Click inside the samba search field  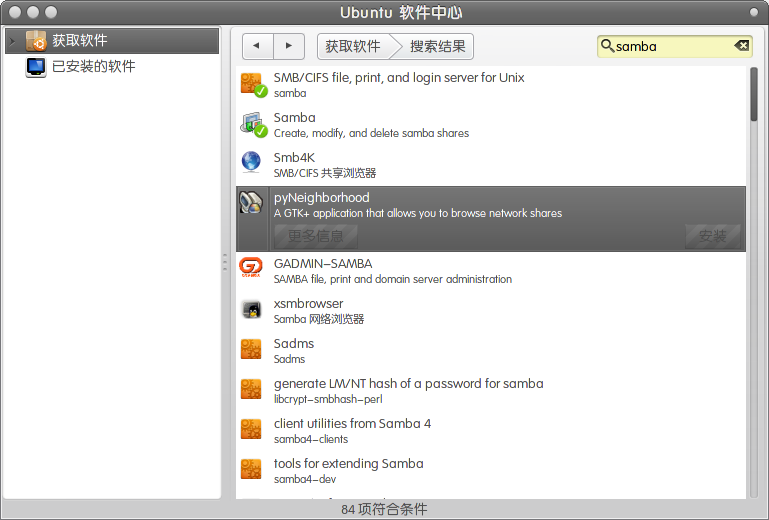(x=674, y=46)
